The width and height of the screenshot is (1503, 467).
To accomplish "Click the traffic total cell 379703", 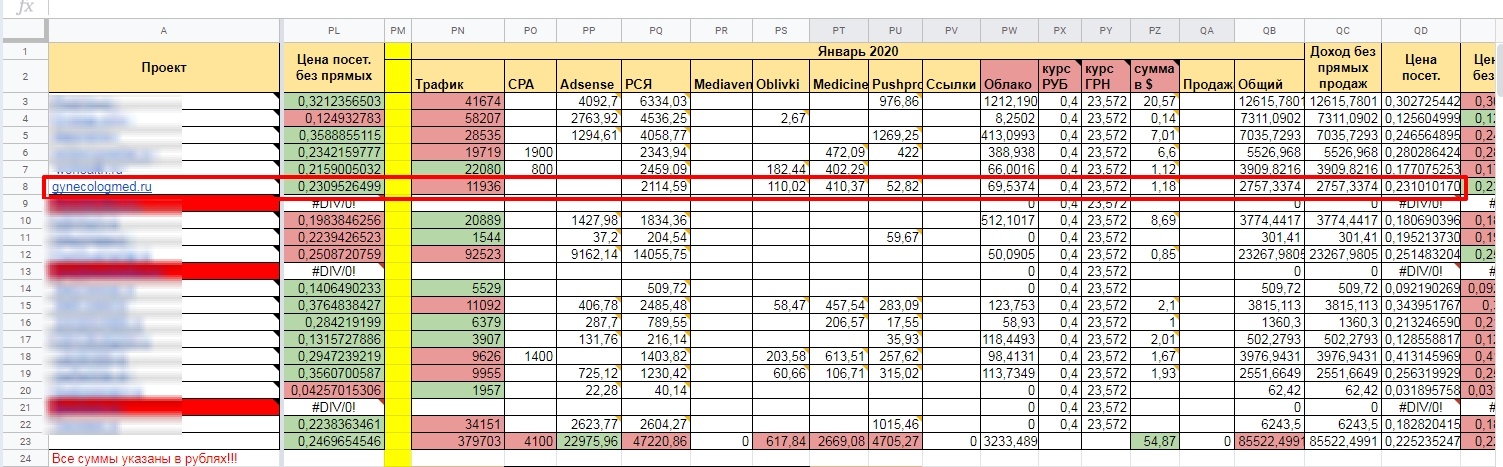I will click(x=457, y=439).
